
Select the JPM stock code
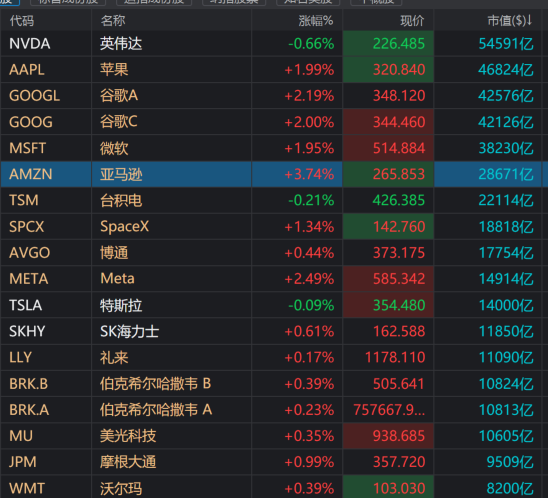[x=22, y=462]
